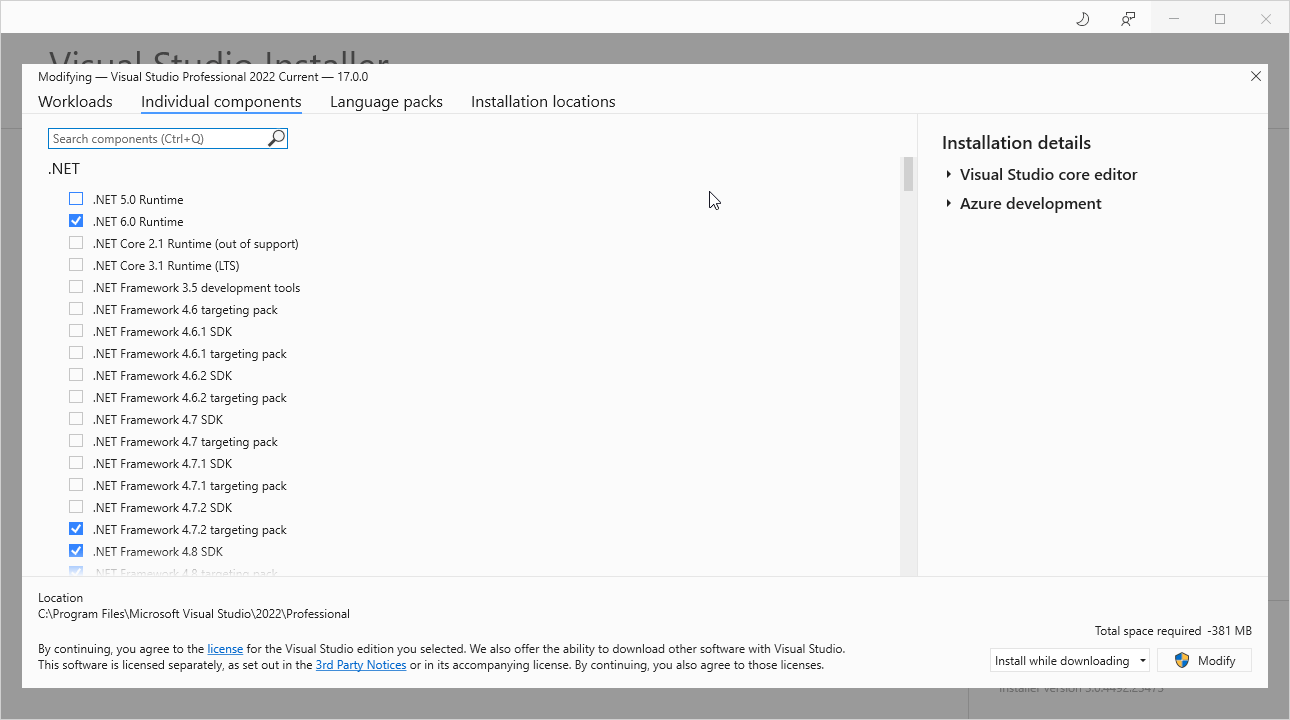This screenshot has height=720, width=1290.
Task: Select .NET Framework 4.7.2 SDK checkbox
Action: point(76,507)
